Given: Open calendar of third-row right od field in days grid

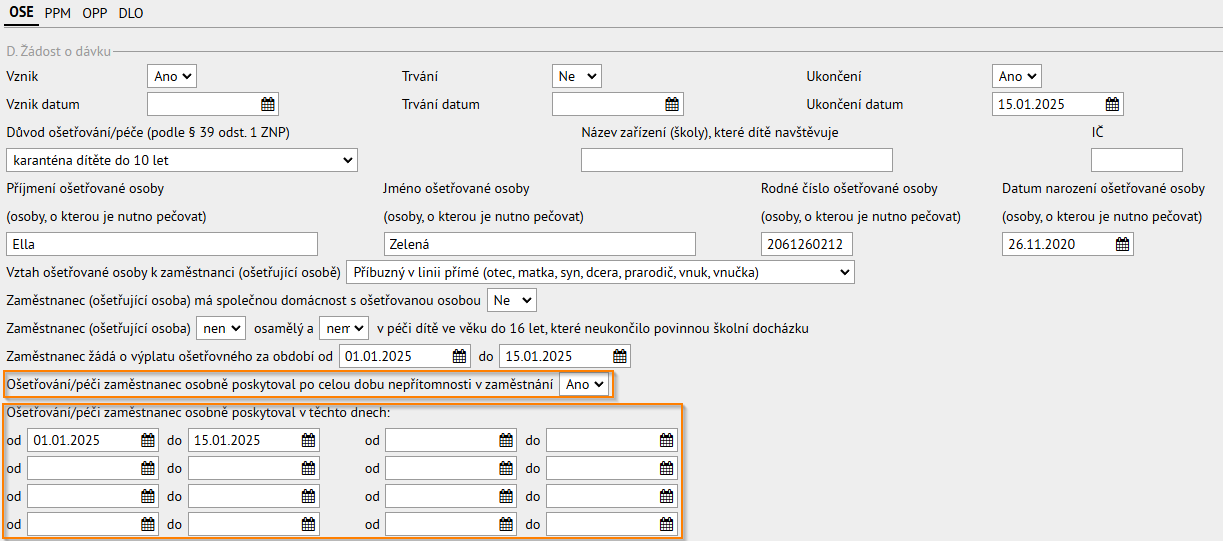Looking at the screenshot, I should click(506, 496).
